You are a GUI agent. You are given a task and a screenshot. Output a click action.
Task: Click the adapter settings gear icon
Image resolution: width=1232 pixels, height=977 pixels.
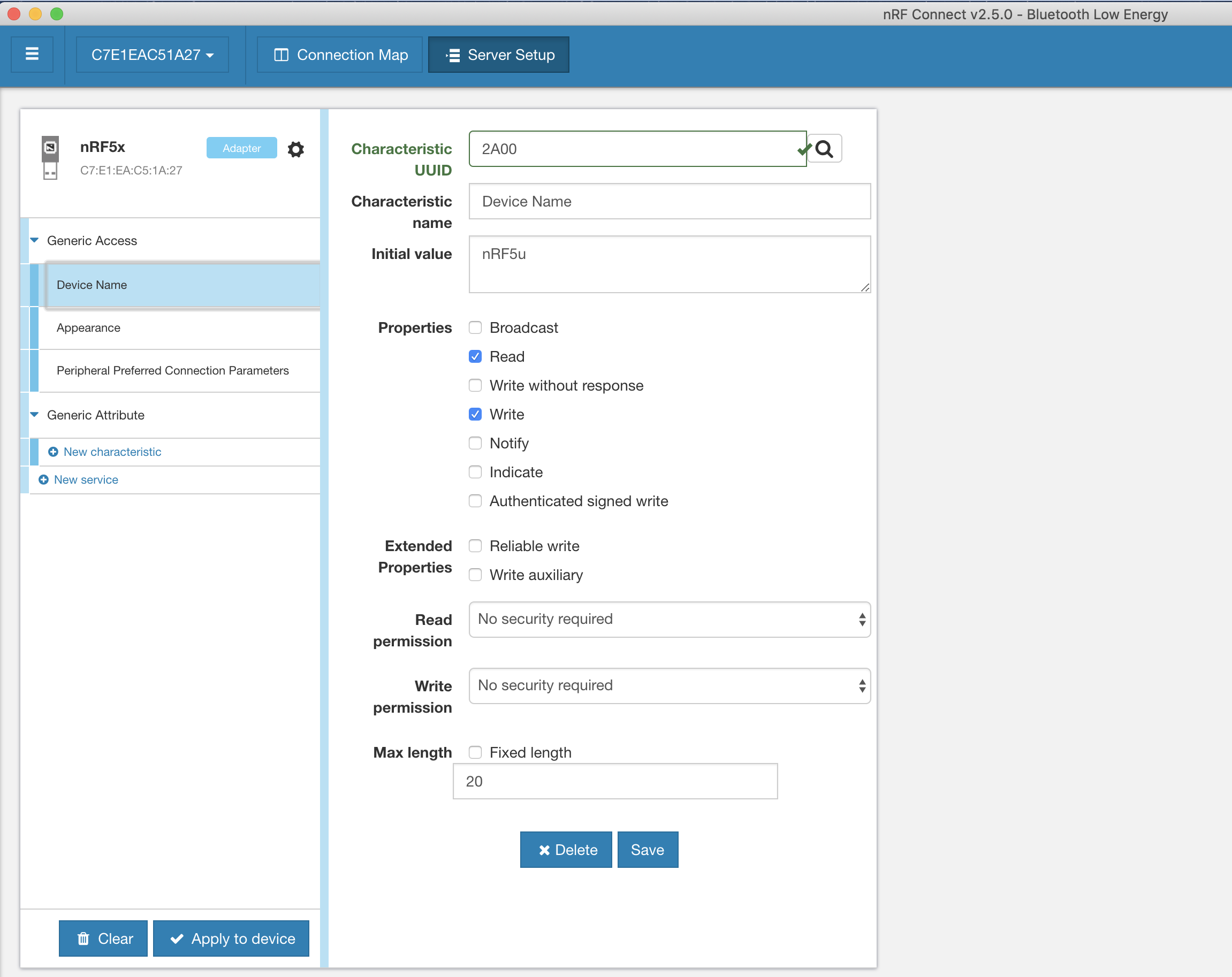coord(295,149)
